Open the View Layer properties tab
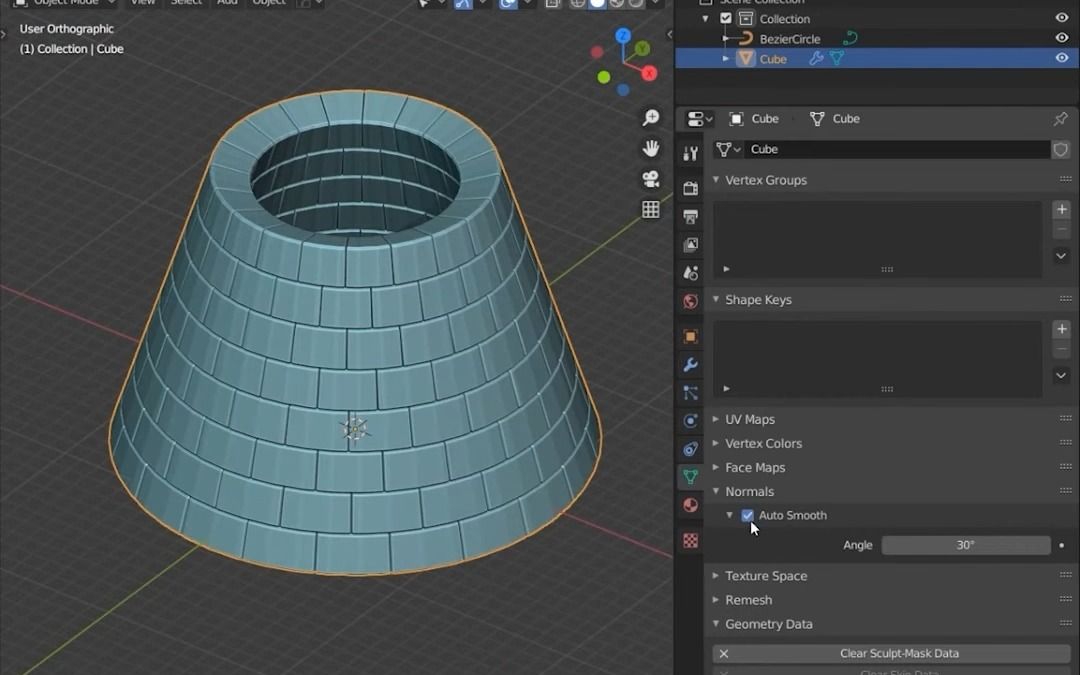The image size is (1080, 675). coord(690,245)
